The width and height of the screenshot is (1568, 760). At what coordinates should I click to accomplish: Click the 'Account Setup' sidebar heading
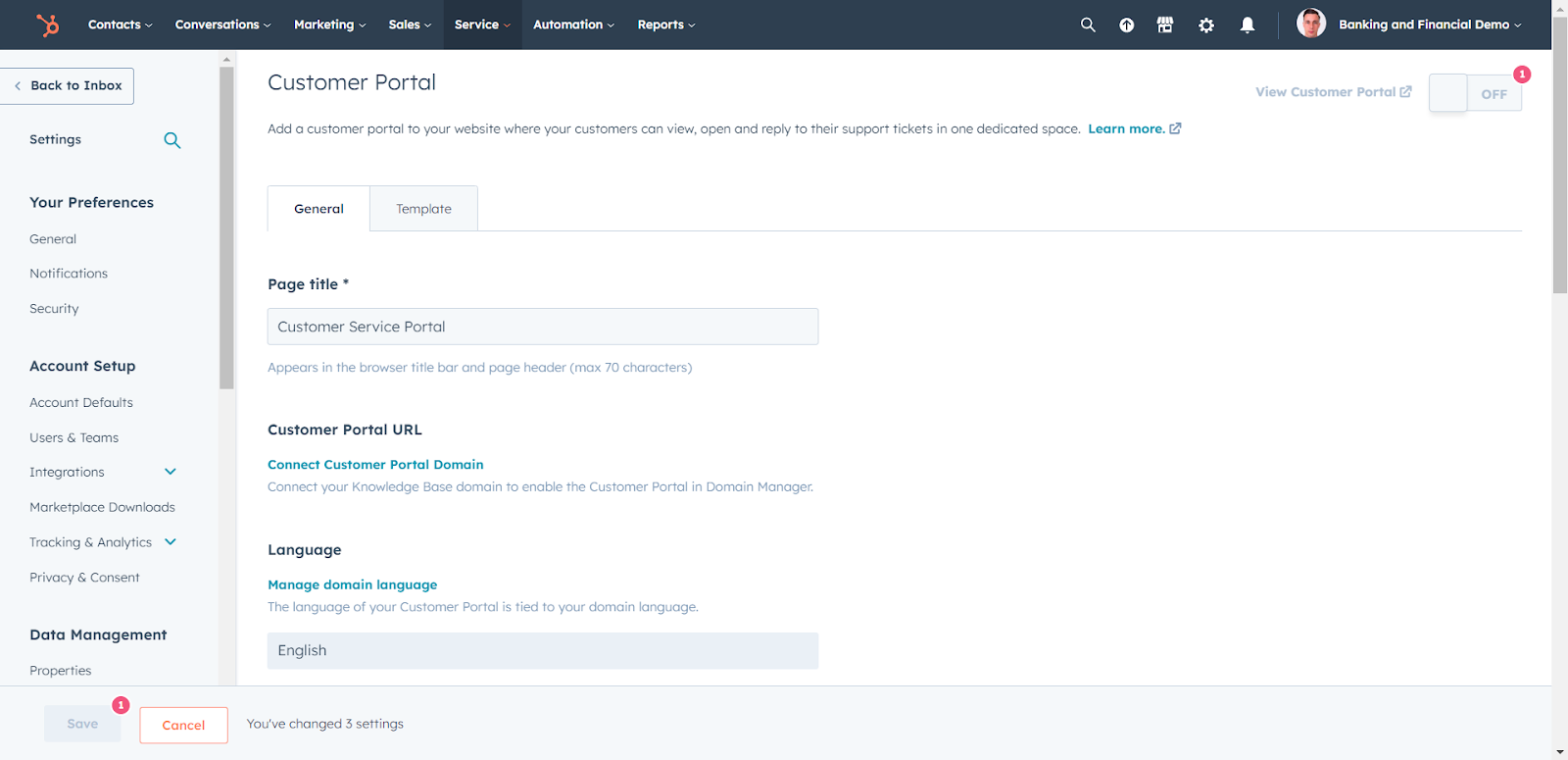click(x=82, y=366)
